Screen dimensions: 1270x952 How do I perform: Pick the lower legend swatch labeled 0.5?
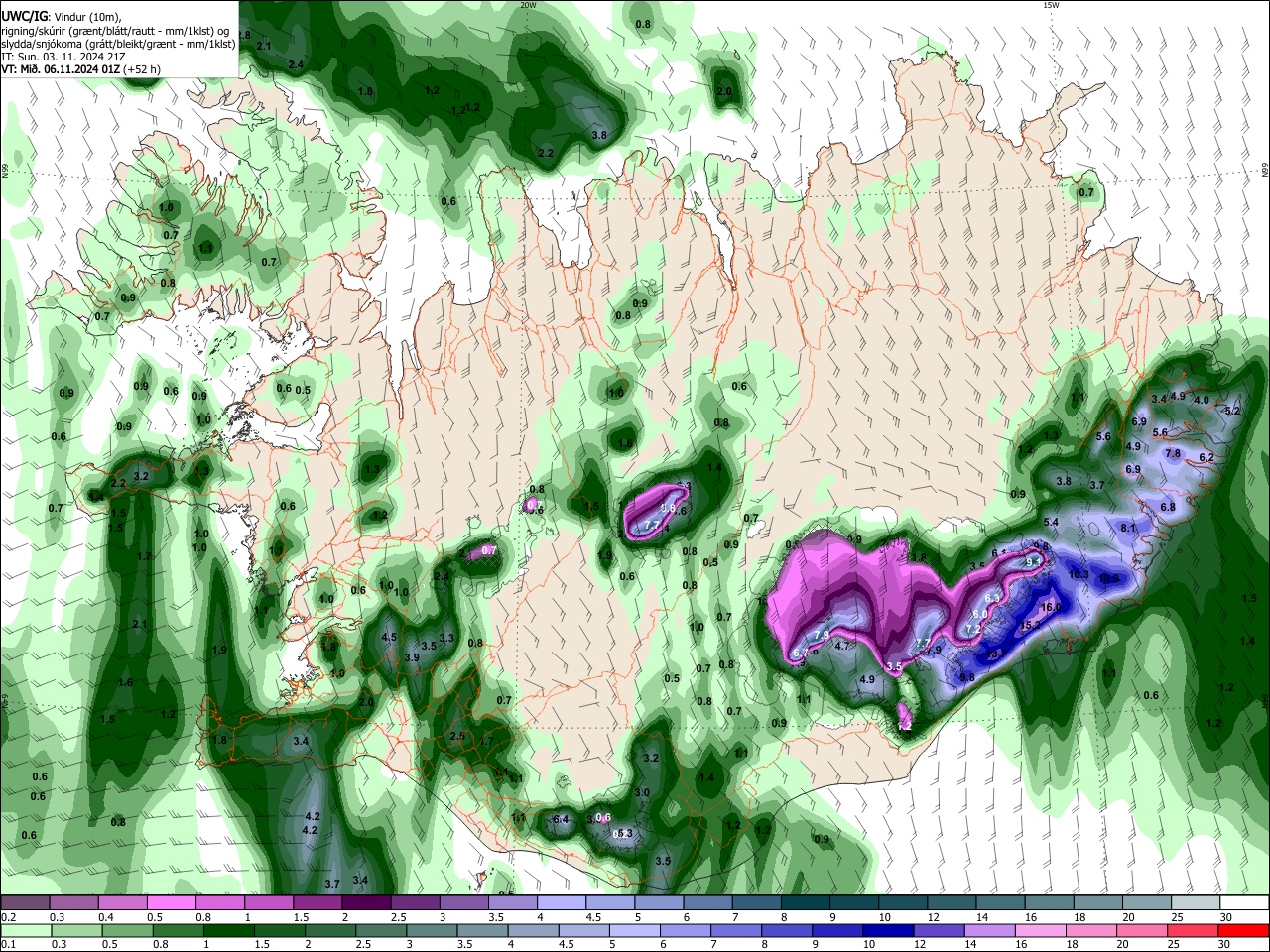pyautogui.click(x=126, y=930)
